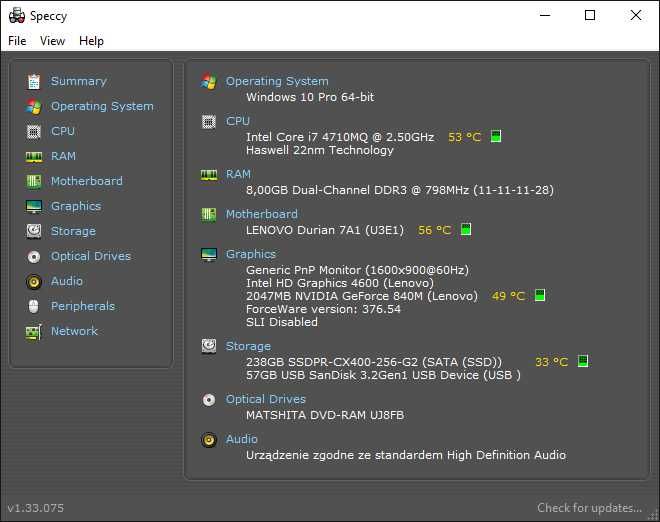Click the board icon beside Motherboard heading
The width and height of the screenshot is (660, 522).
pyautogui.click(x=209, y=215)
